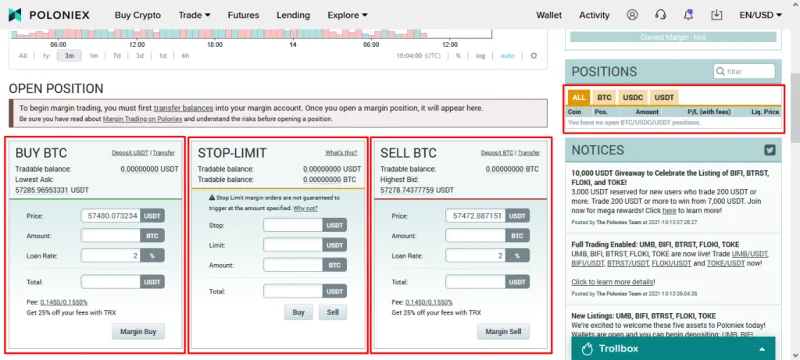Set chart range to 1m
The width and height of the screenshot is (800, 360).
click(93, 56)
